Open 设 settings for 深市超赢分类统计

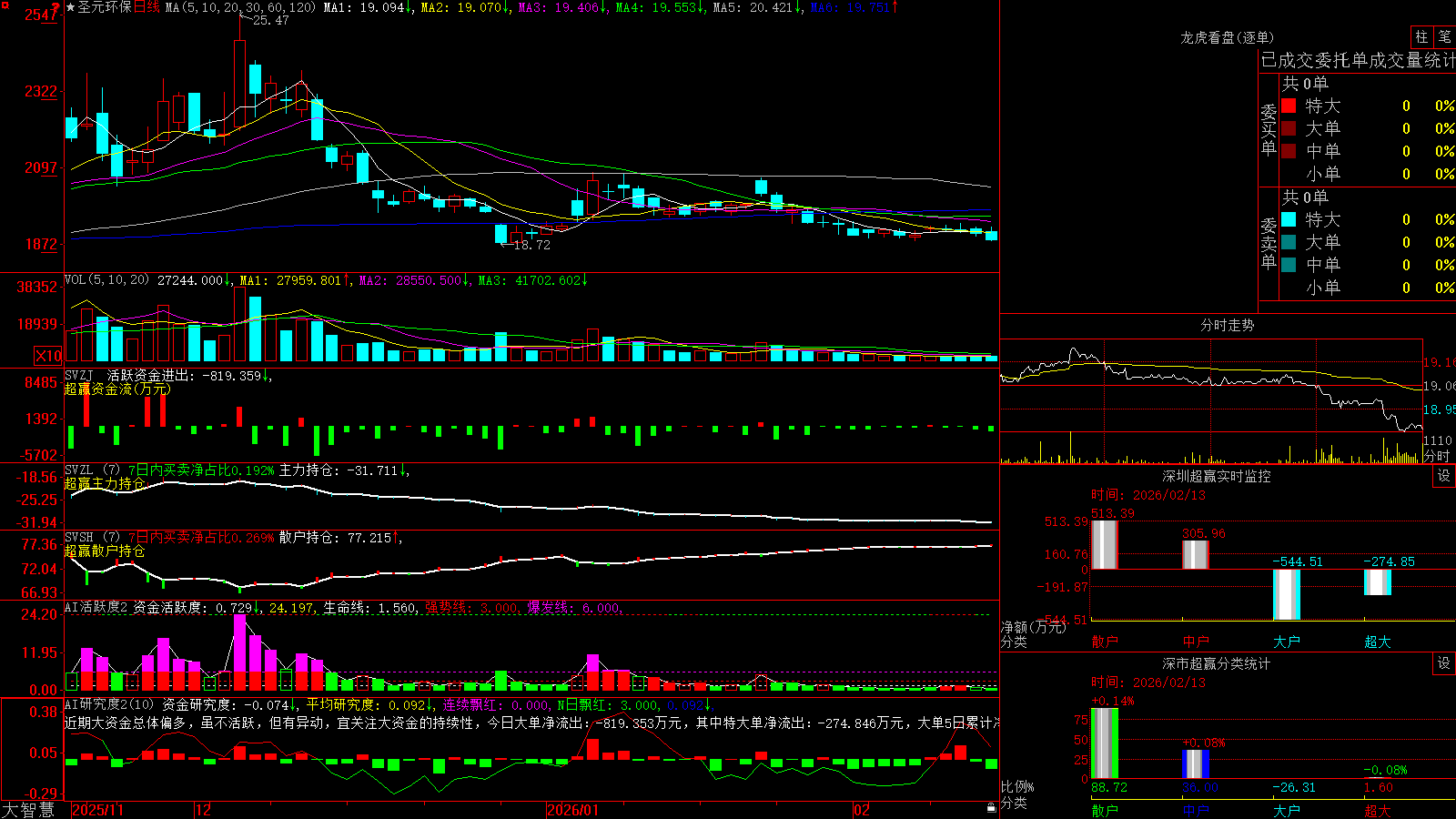(x=1444, y=663)
